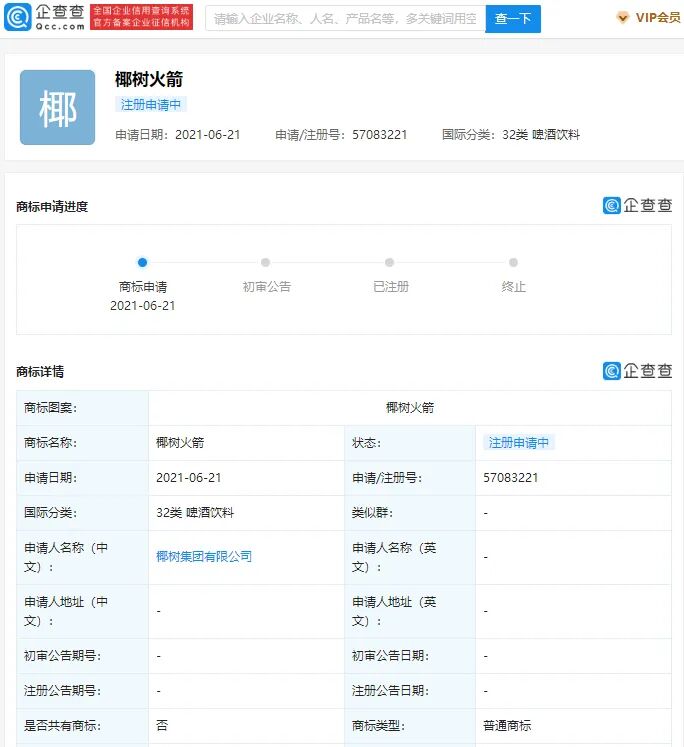Click the date under 商标申请 progress step

[142, 306]
